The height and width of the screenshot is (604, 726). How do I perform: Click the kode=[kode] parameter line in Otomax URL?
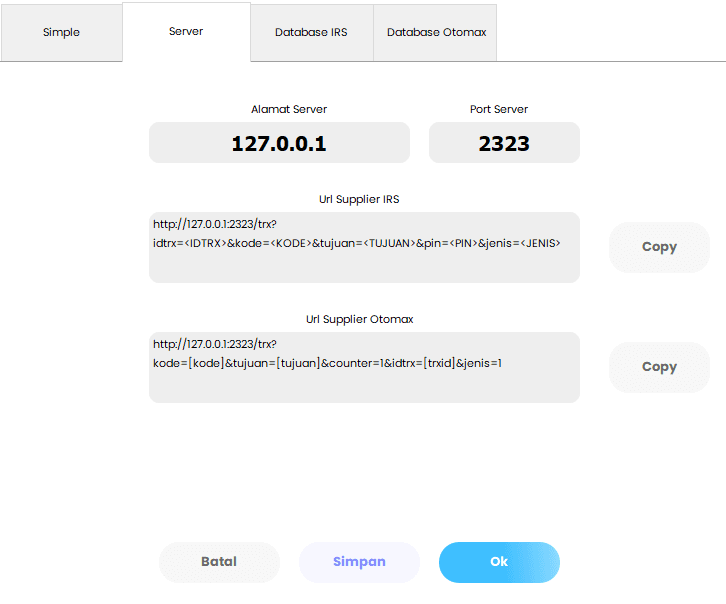tap(327, 363)
